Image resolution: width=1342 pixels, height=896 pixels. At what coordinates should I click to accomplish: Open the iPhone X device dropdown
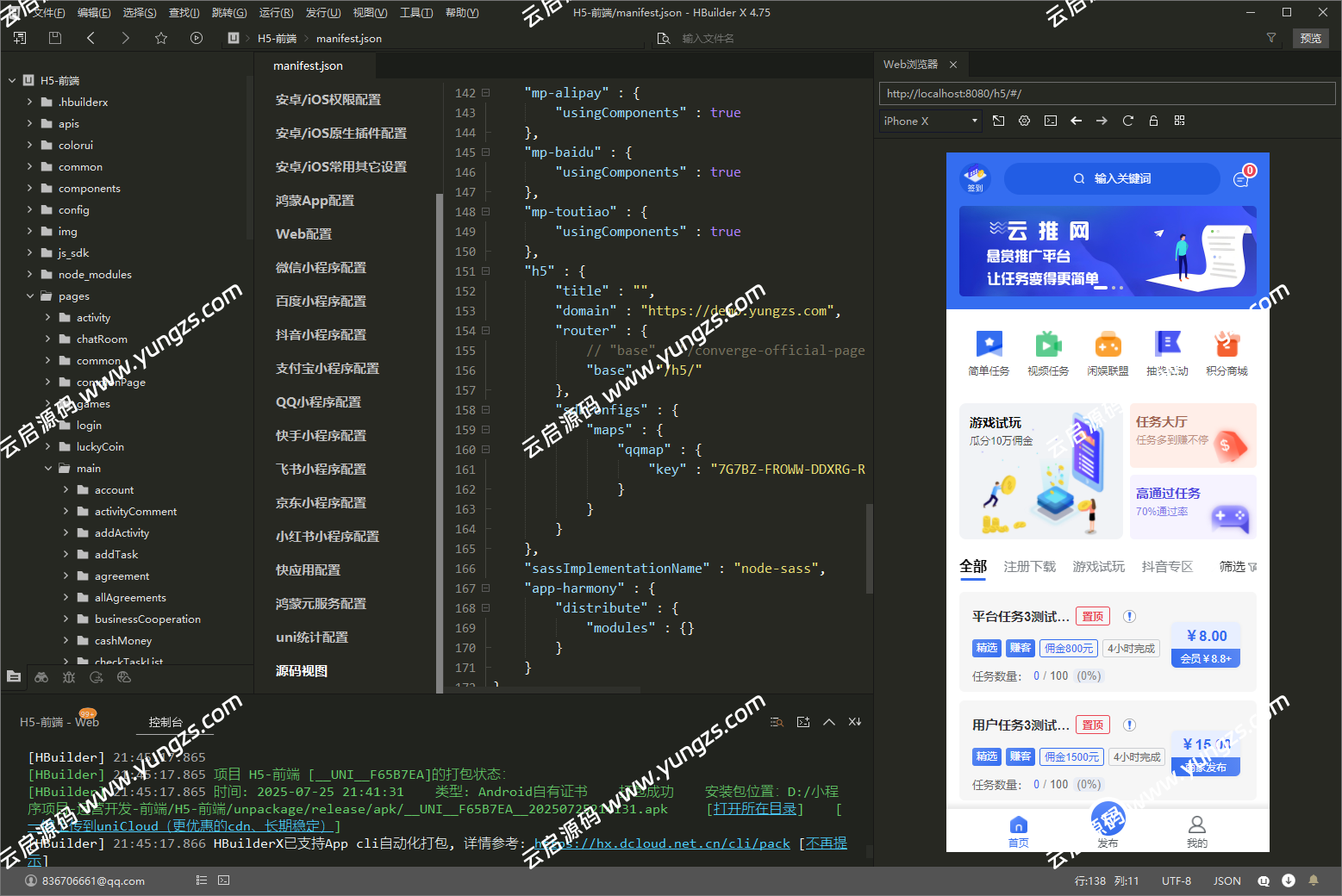(x=929, y=121)
